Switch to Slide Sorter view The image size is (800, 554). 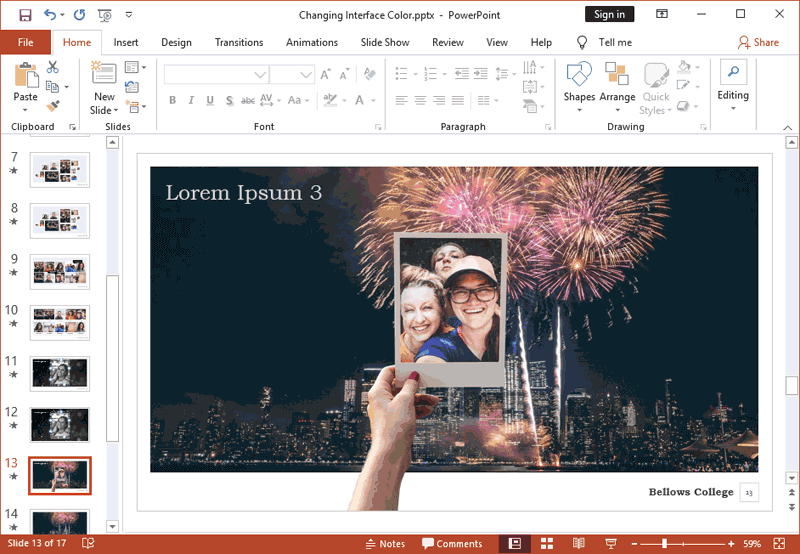547,544
